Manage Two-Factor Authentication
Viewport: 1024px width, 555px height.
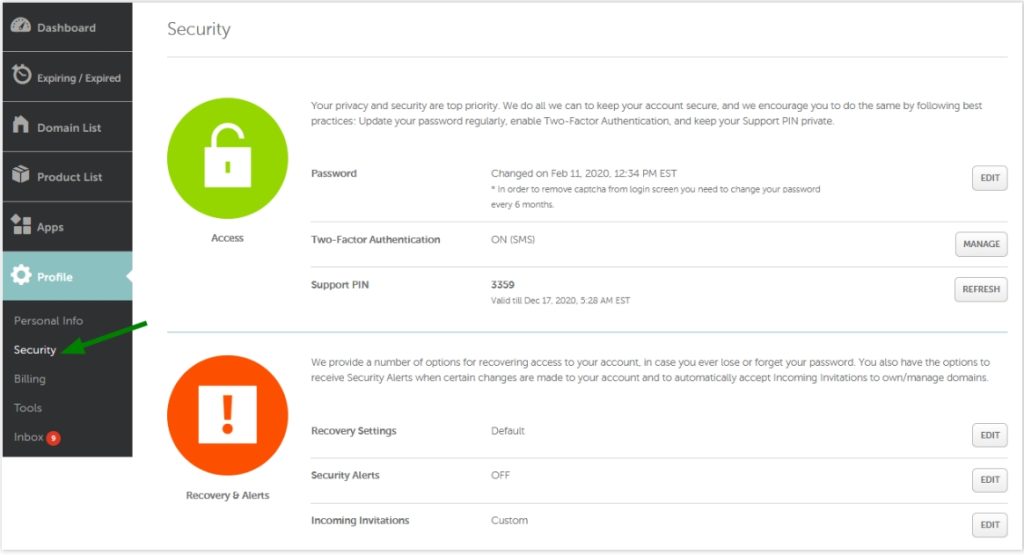click(x=980, y=244)
